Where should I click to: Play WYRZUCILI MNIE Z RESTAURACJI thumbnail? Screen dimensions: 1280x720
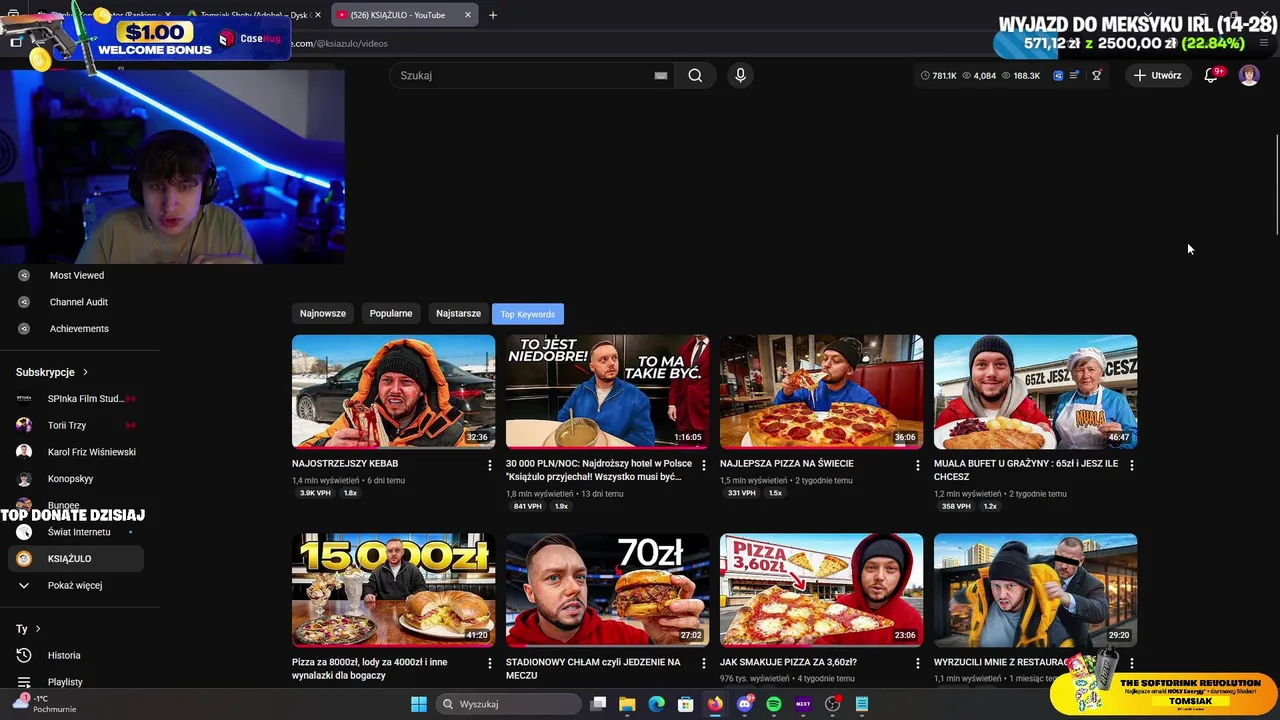coord(1035,590)
